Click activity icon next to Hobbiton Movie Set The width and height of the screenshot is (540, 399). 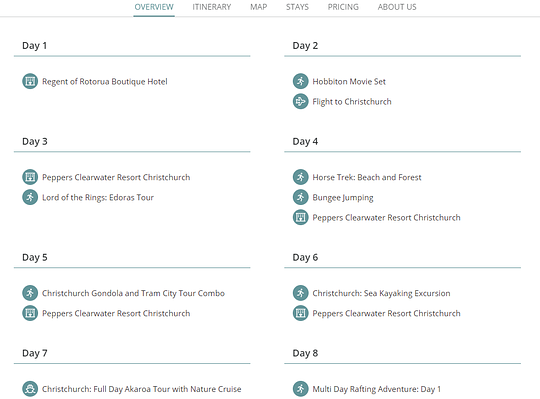pos(300,81)
